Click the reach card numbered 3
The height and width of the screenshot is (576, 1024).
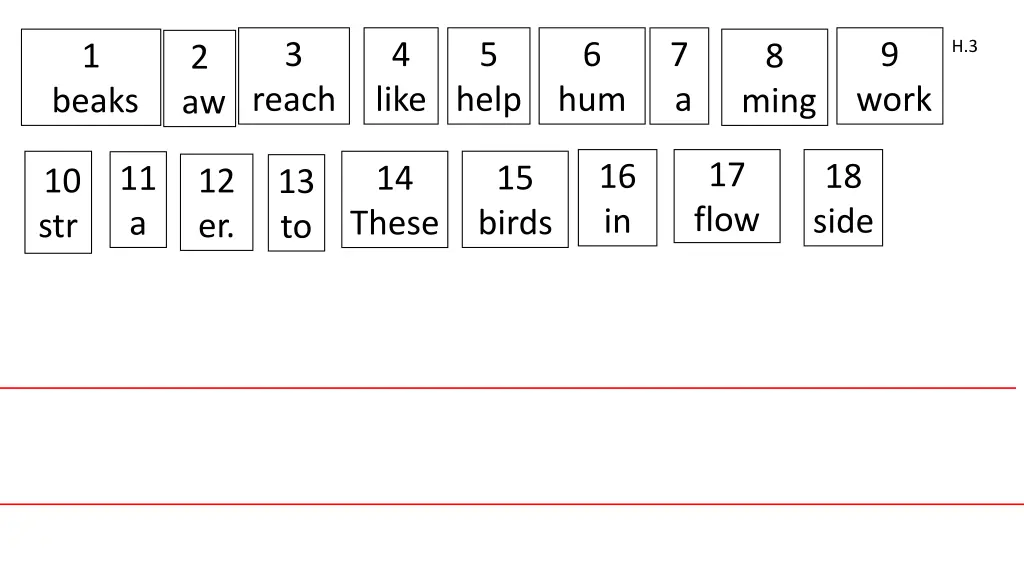click(294, 76)
